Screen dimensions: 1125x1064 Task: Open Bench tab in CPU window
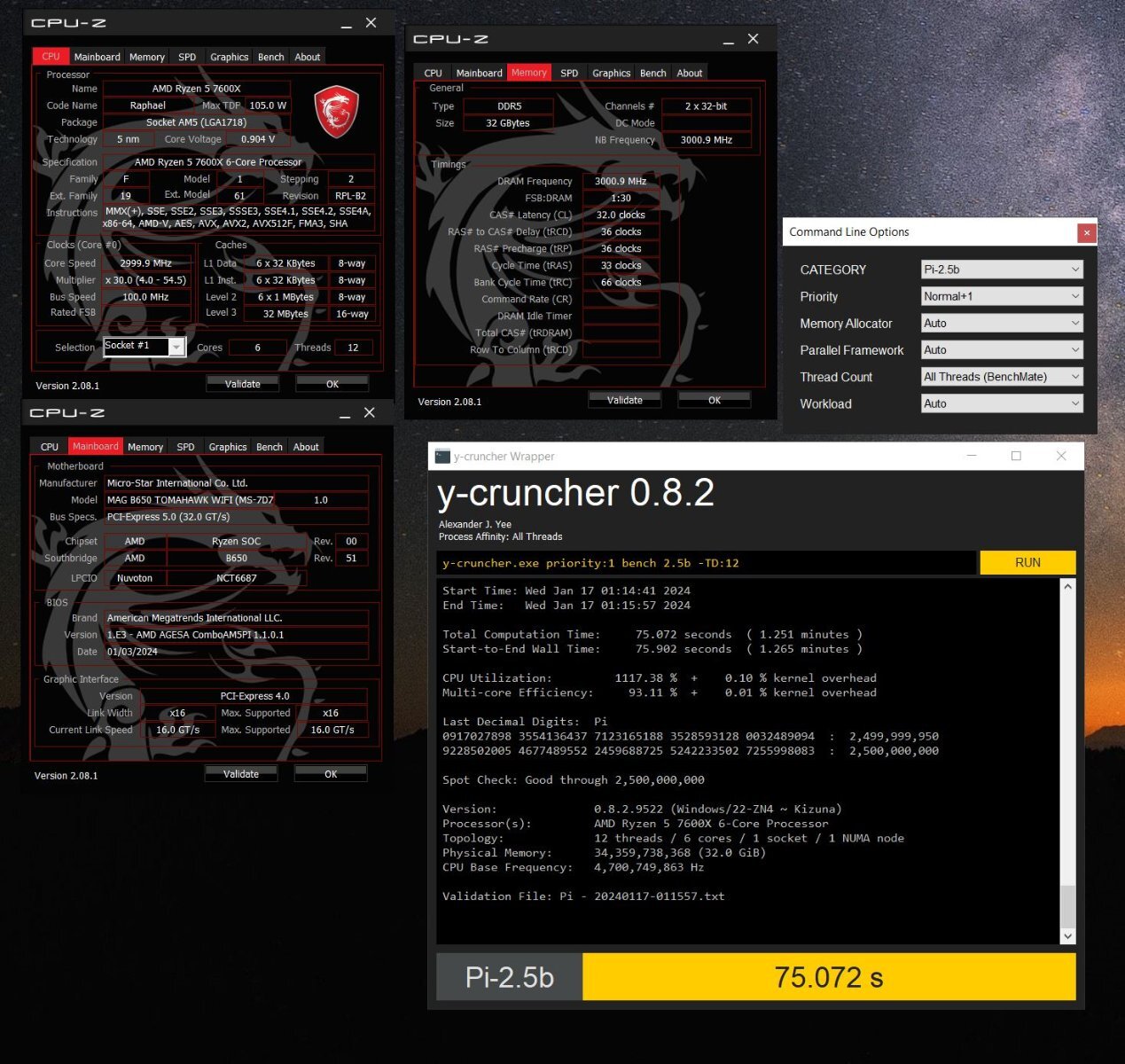pos(271,57)
